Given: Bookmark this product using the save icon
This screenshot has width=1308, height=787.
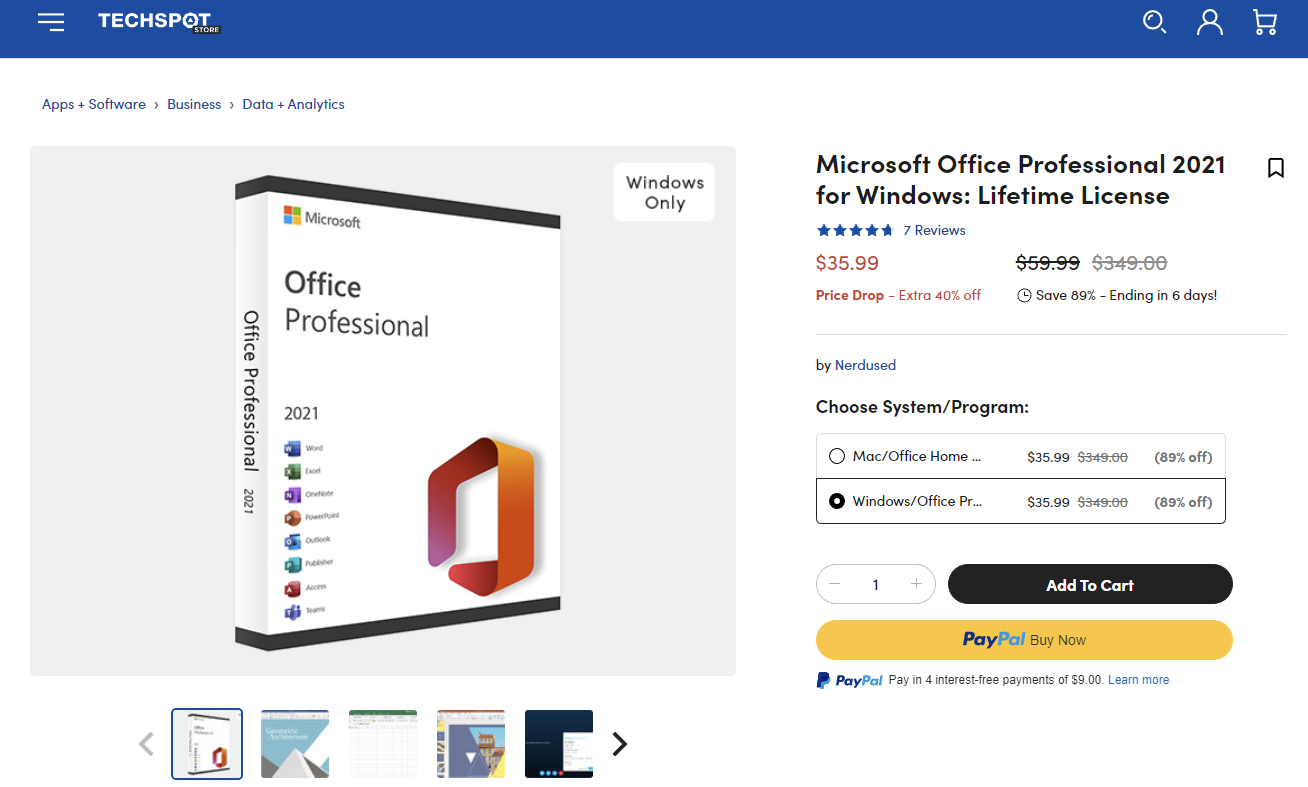Looking at the screenshot, I should coord(1276,168).
